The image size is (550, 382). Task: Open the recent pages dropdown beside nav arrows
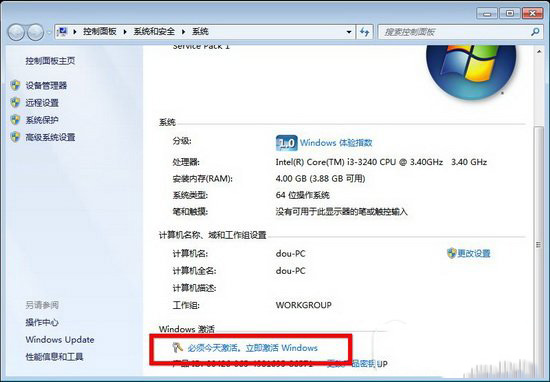pos(49,32)
